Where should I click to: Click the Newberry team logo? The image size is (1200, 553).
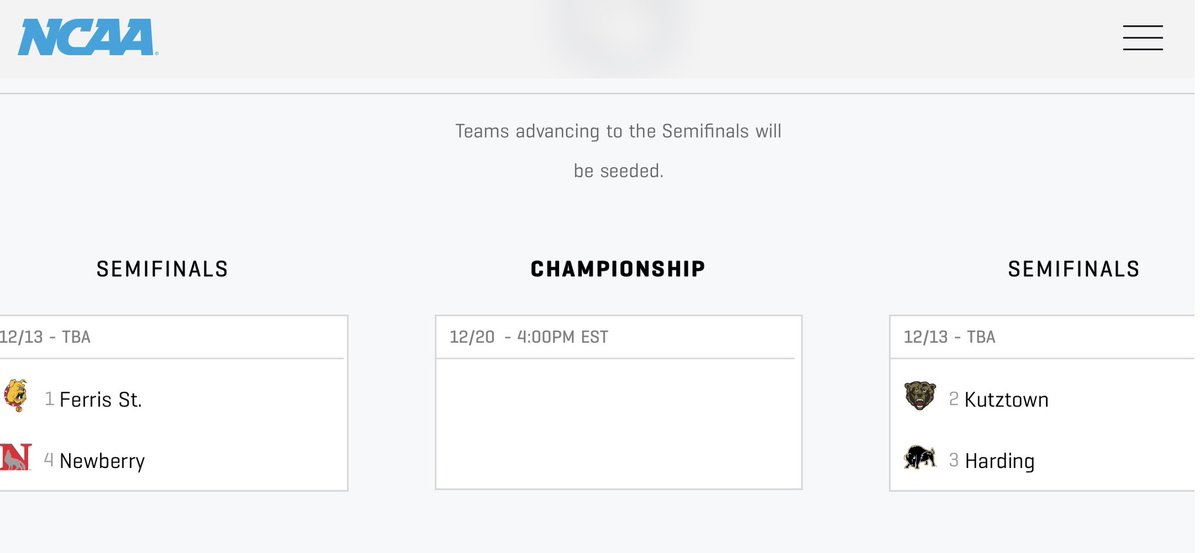tap(15, 458)
